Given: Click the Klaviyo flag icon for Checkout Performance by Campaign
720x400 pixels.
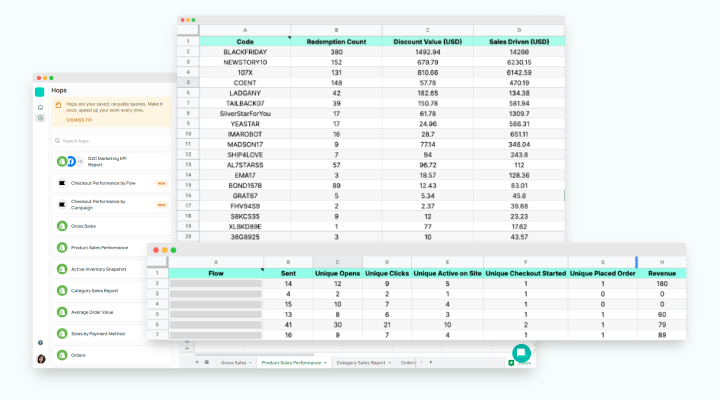Looking at the screenshot, I should tap(62, 204).
